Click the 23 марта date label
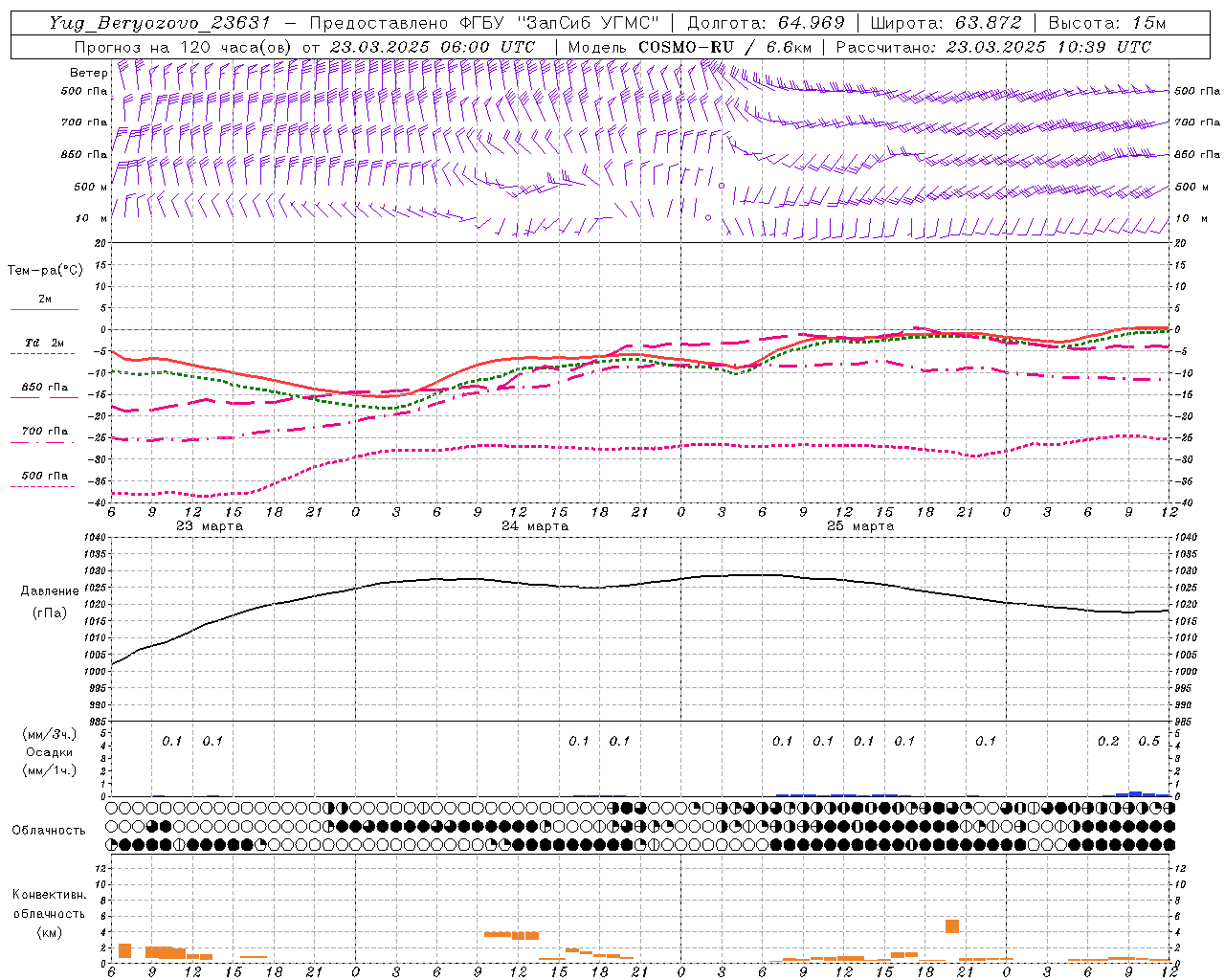This screenshot has height=980, width=1225. (x=210, y=526)
